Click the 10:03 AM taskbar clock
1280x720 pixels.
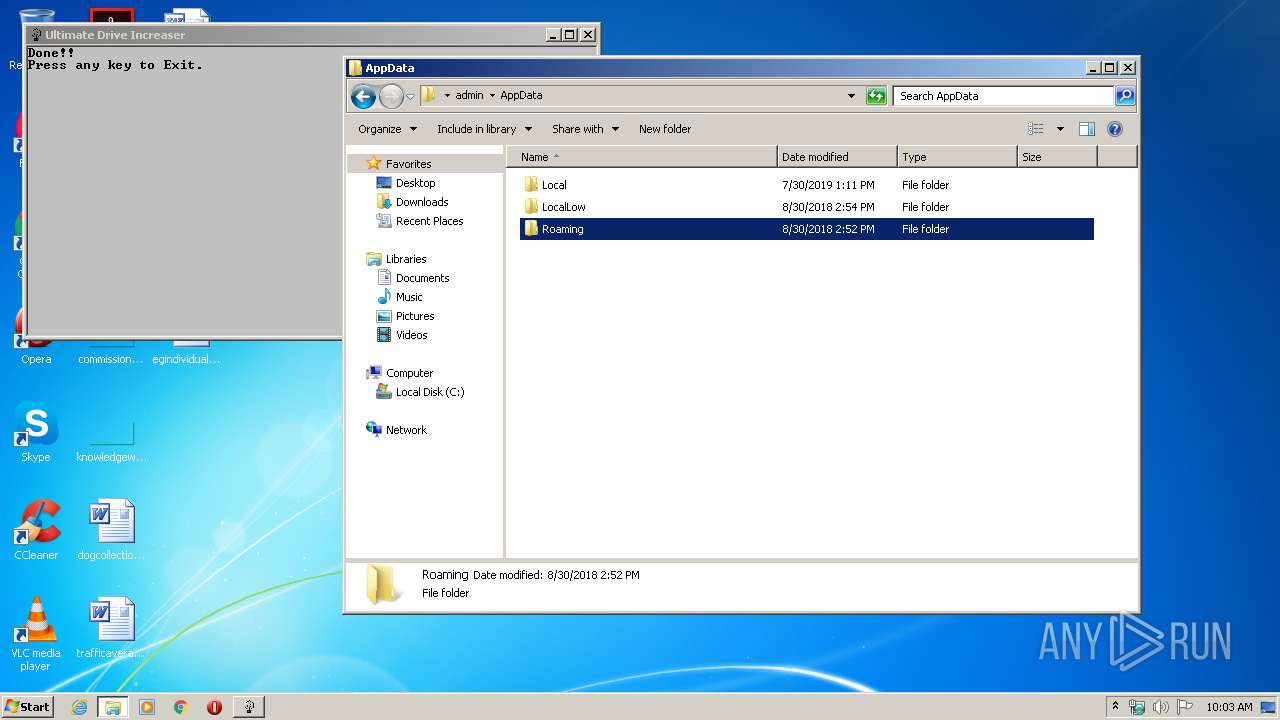tap(1229, 707)
